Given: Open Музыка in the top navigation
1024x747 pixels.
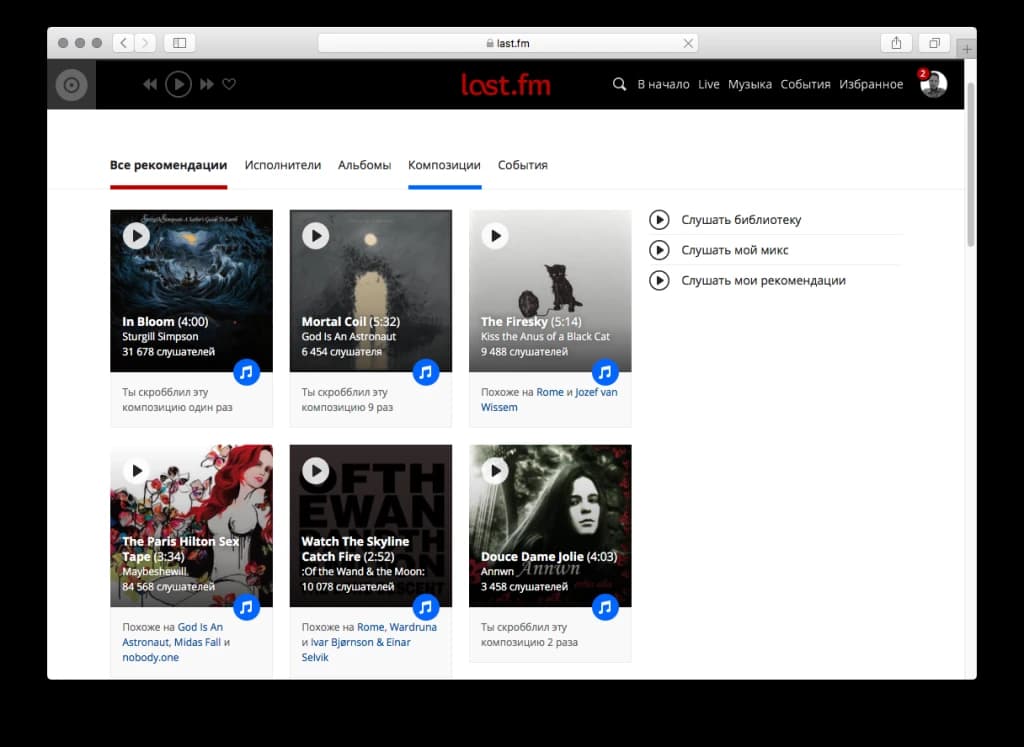Looking at the screenshot, I should [749, 85].
